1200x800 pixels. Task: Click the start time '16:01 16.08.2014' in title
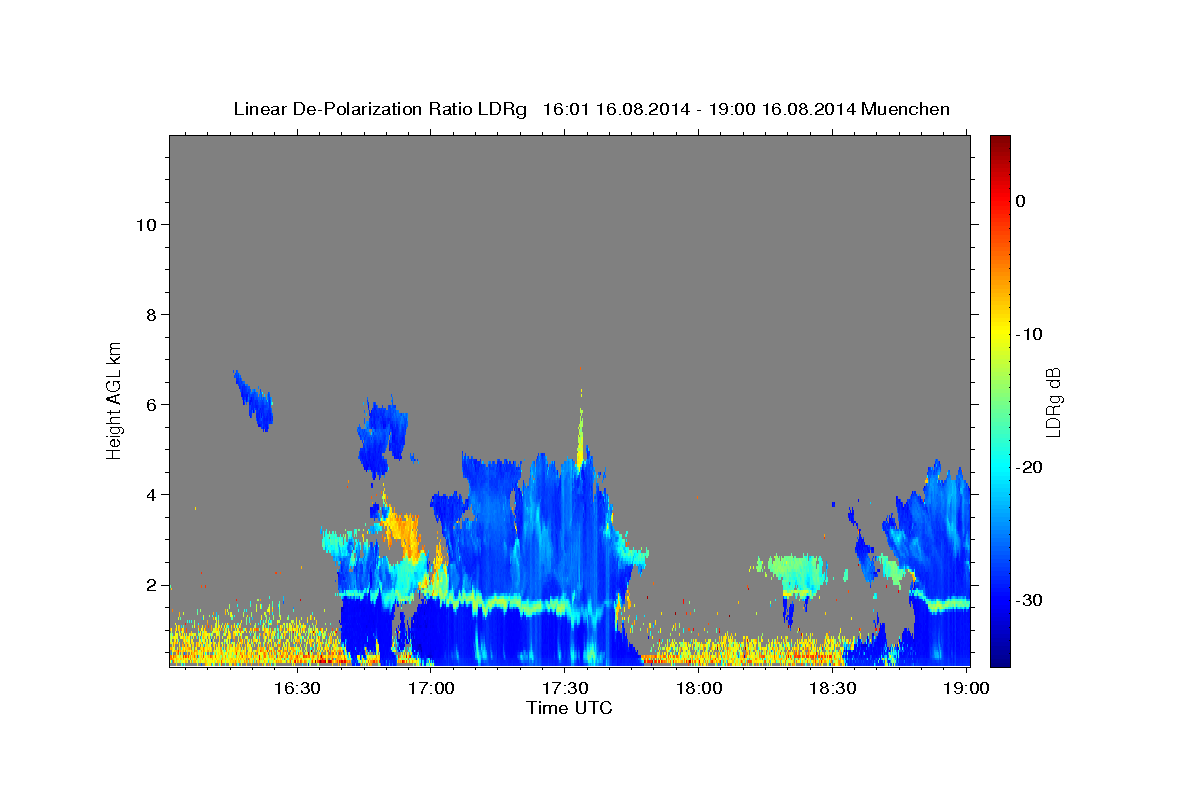tap(615, 109)
